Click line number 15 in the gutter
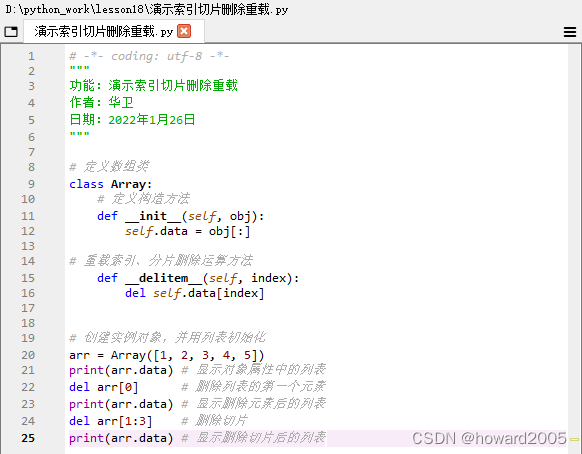This screenshot has height=454, width=582. (28, 278)
